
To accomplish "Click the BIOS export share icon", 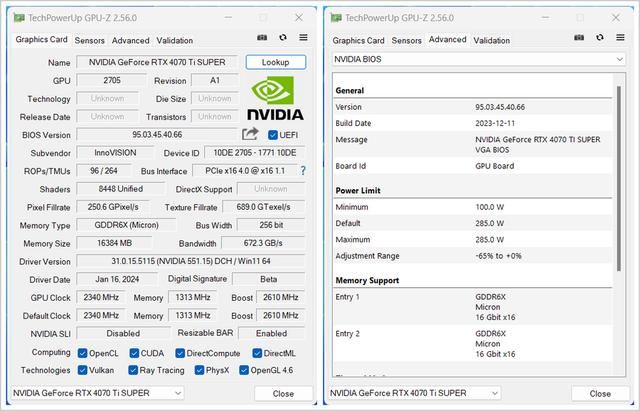I will 250,134.
